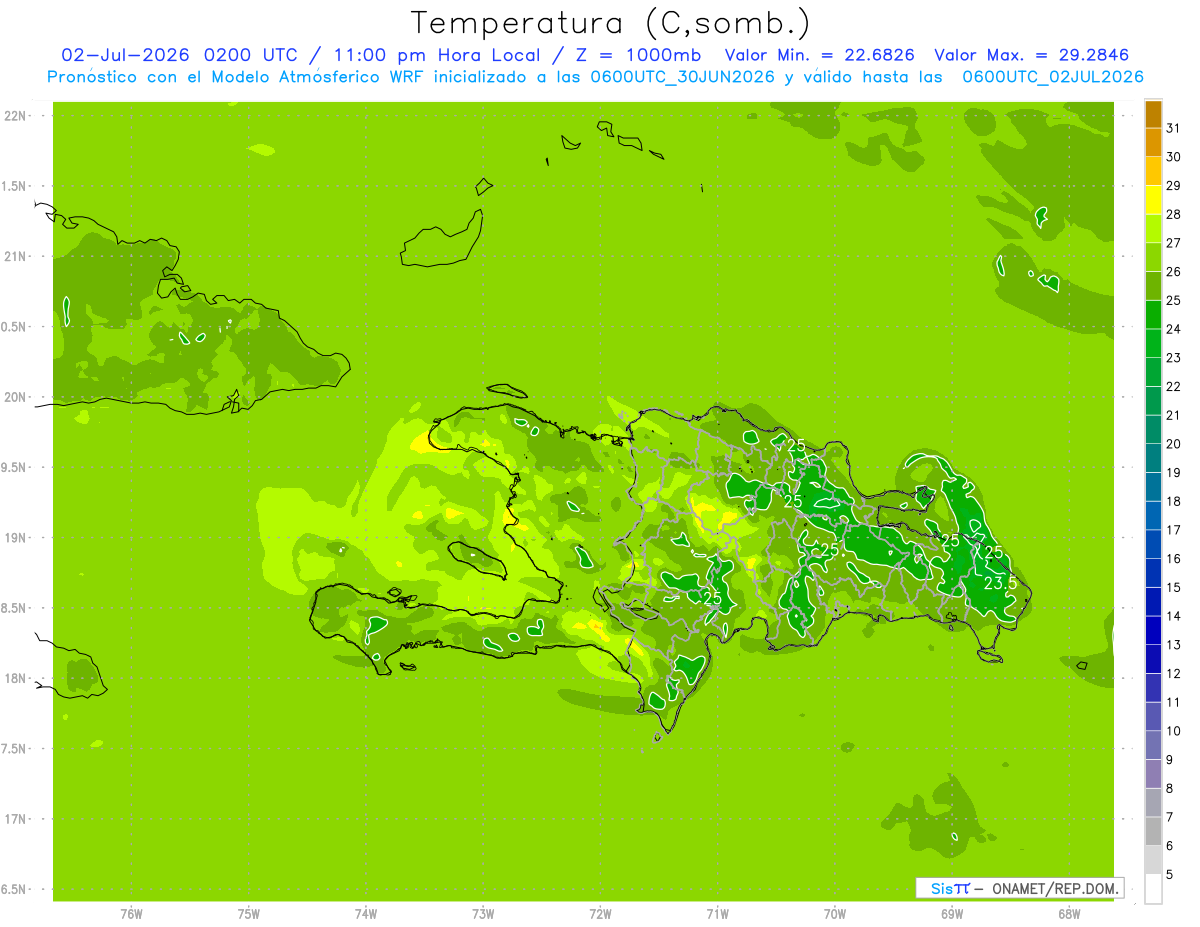
Task: Click the '68W' longitude axis label
Action: [1069, 913]
